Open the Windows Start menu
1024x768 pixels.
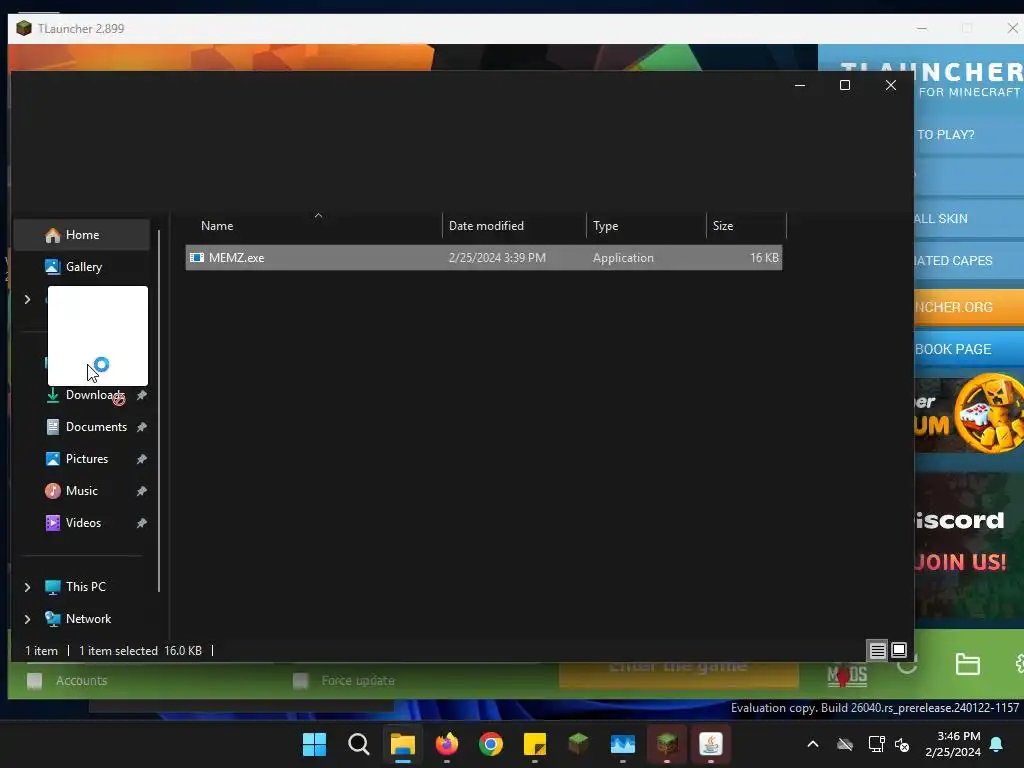[314, 744]
